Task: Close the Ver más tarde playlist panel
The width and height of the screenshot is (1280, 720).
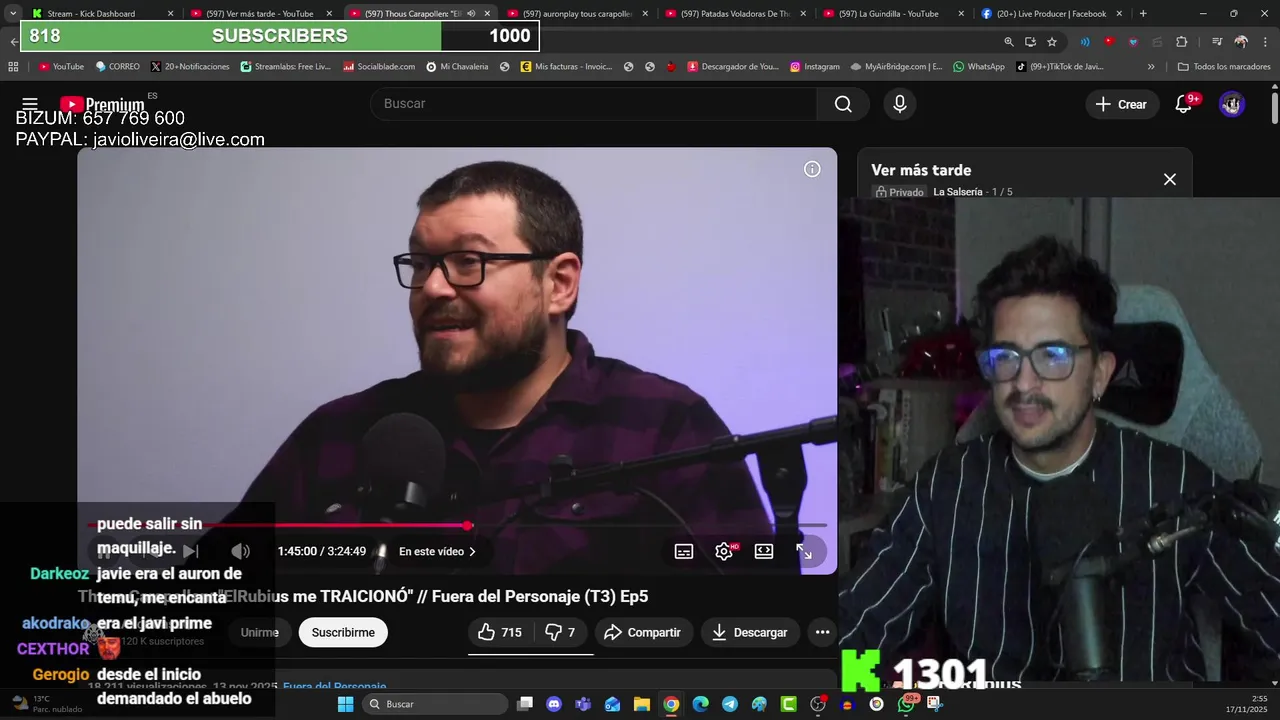Action: [1170, 179]
